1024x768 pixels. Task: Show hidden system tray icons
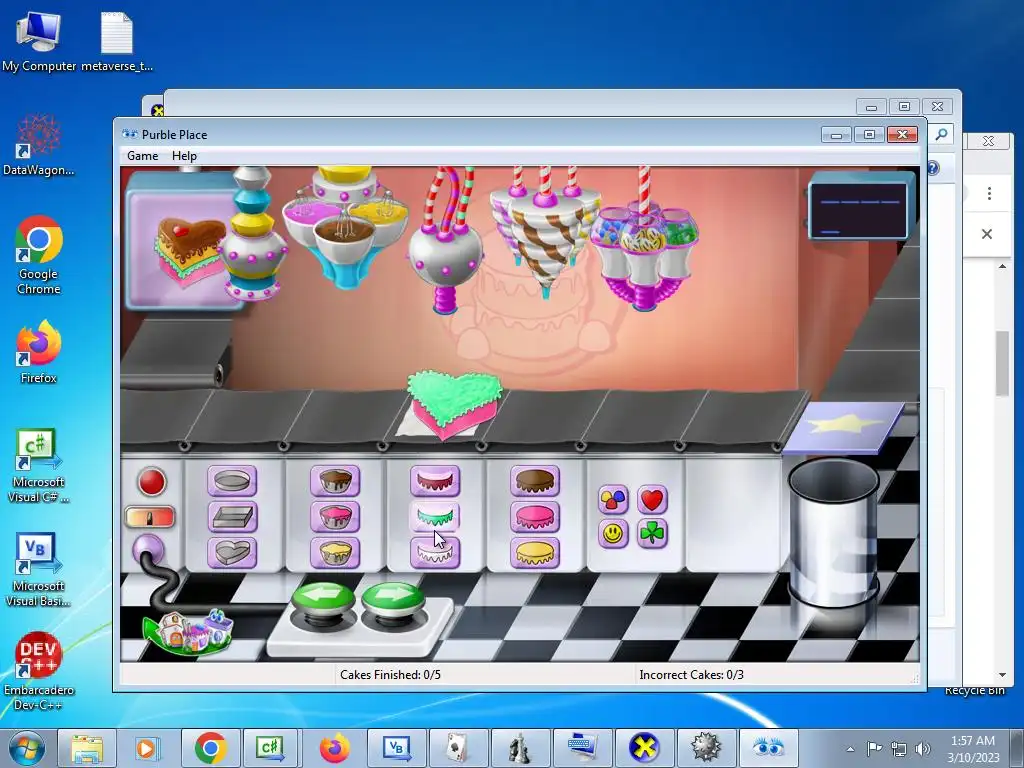[850, 749]
